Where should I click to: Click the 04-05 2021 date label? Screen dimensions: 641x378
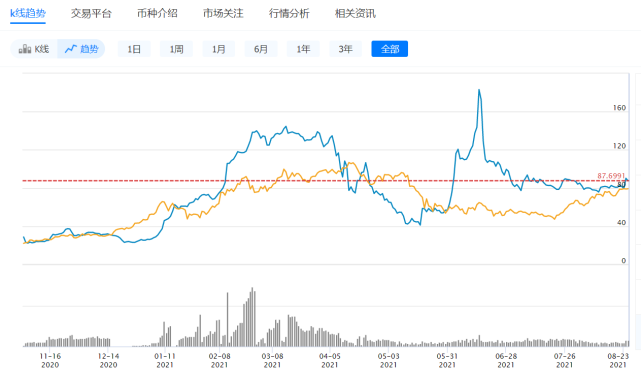(x=329, y=360)
